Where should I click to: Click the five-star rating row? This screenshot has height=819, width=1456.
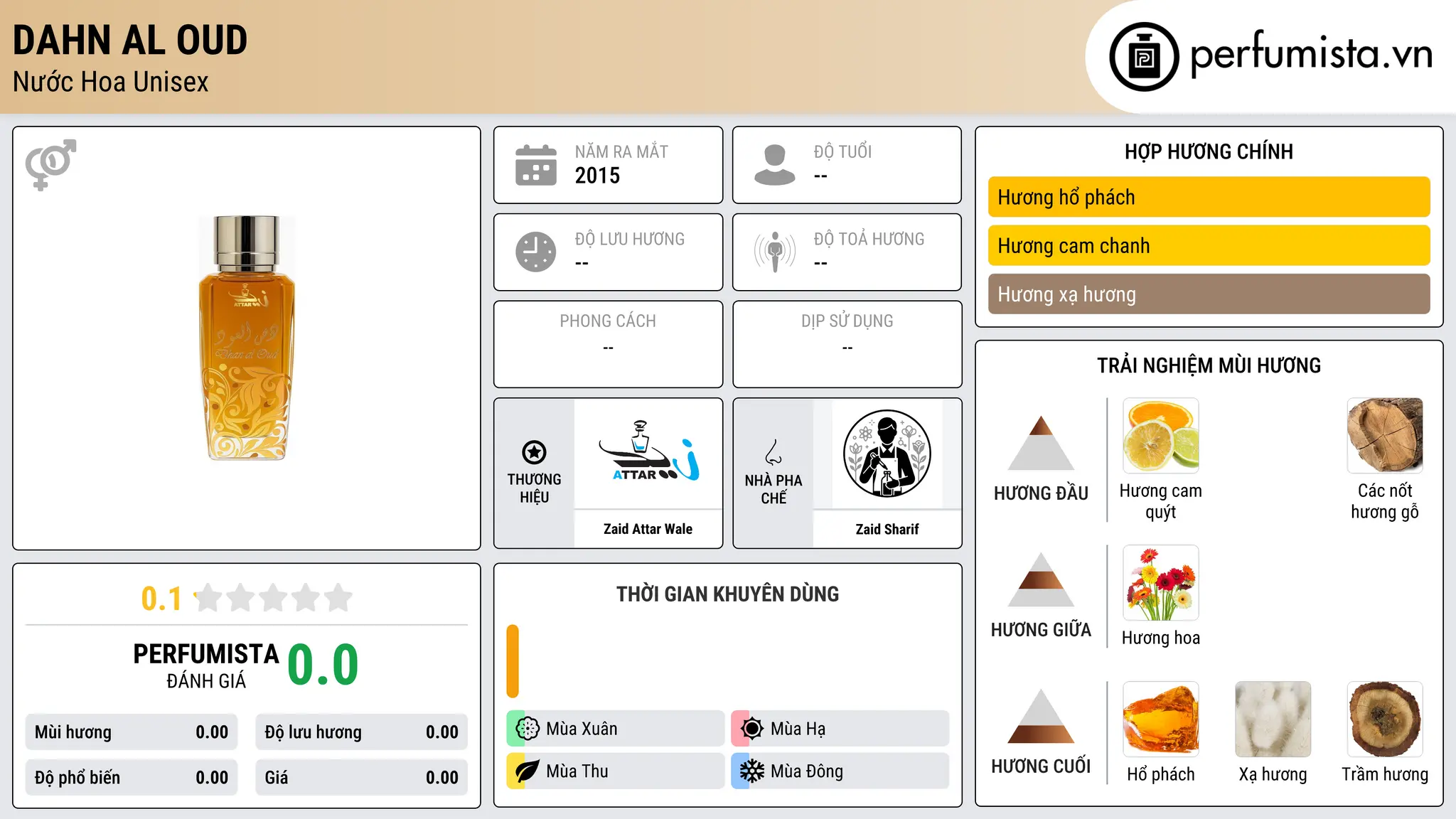click(x=274, y=598)
